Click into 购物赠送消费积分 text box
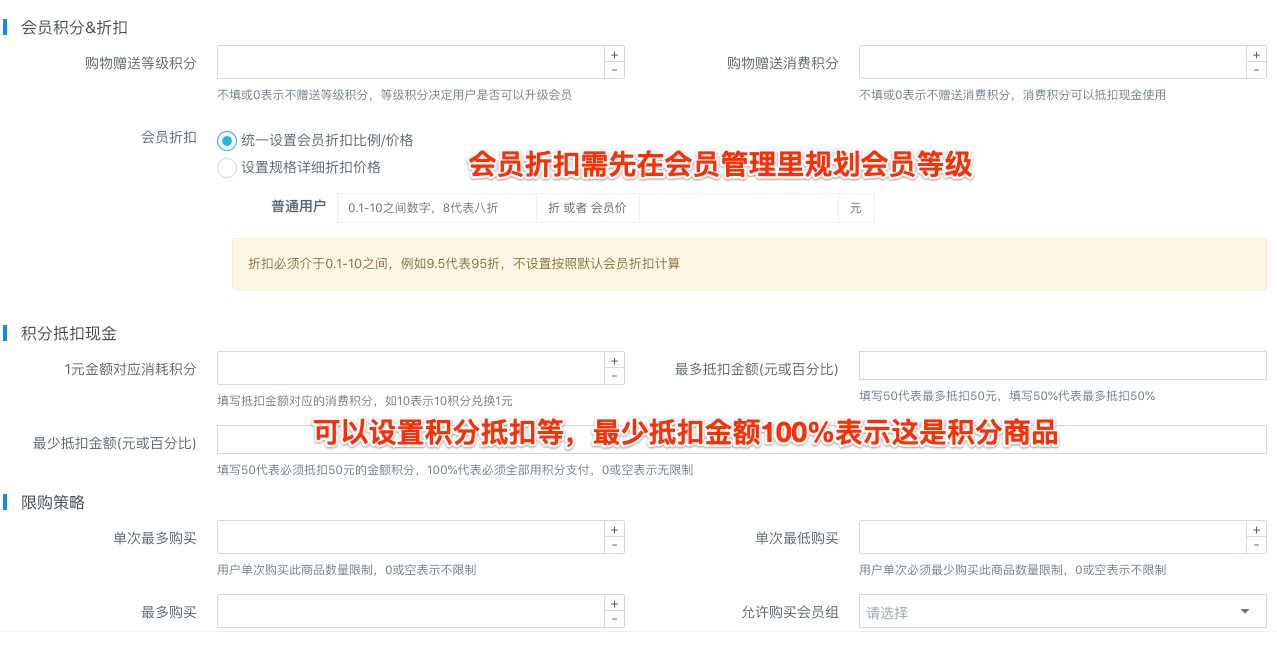The width and height of the screenshot is (1277, 647). (1050, 62)
